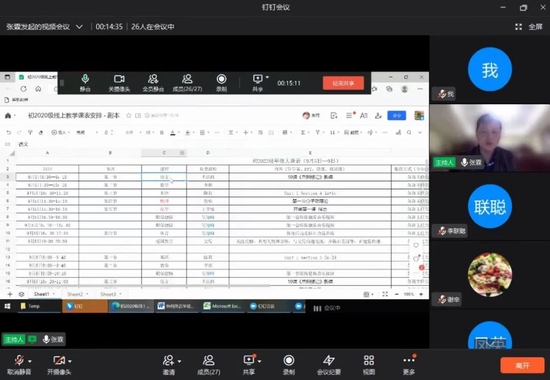Start recording with bottom 录制 button

[289, 365]
